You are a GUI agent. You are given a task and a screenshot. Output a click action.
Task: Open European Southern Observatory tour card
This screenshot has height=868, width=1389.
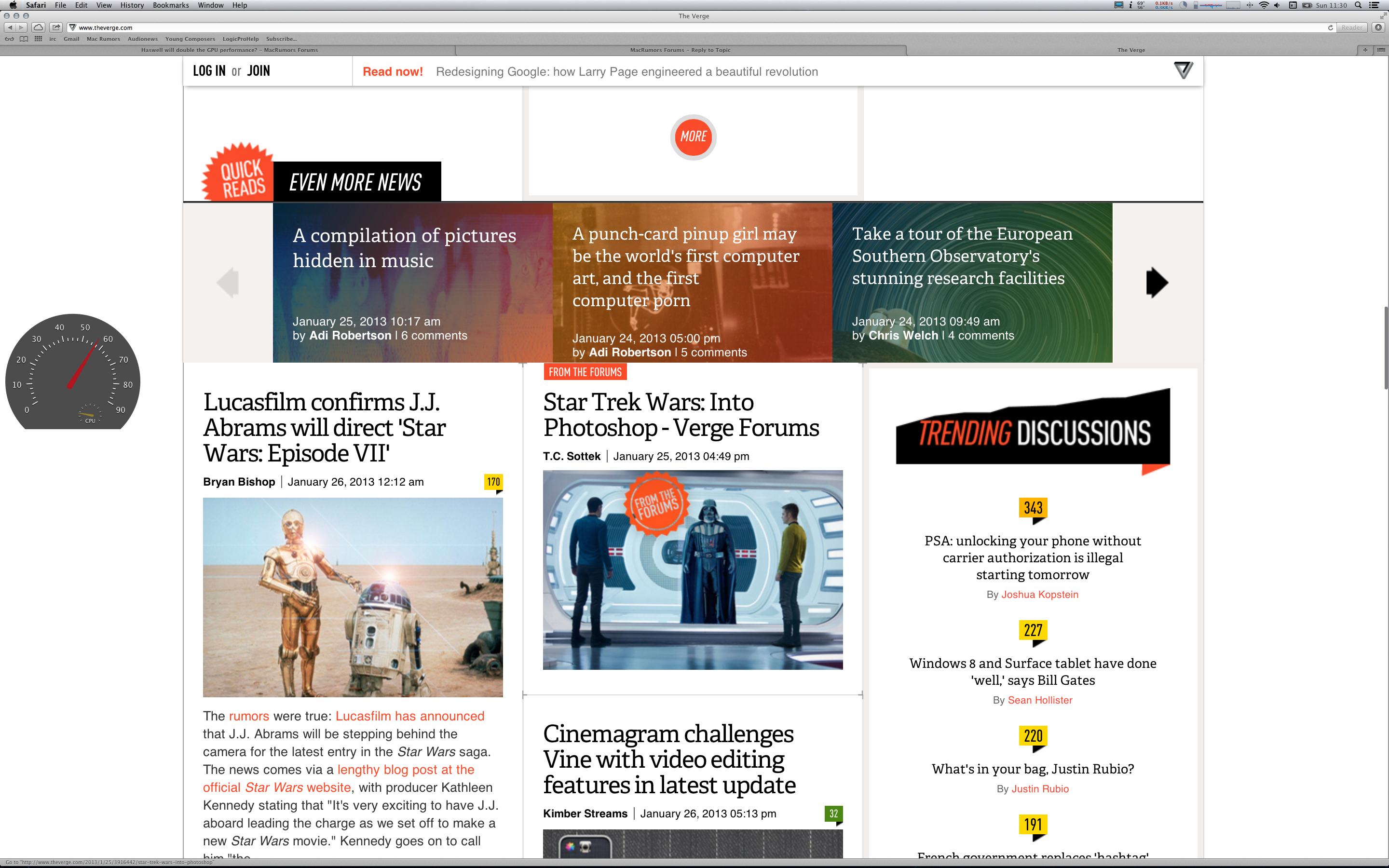coord(972,283)
